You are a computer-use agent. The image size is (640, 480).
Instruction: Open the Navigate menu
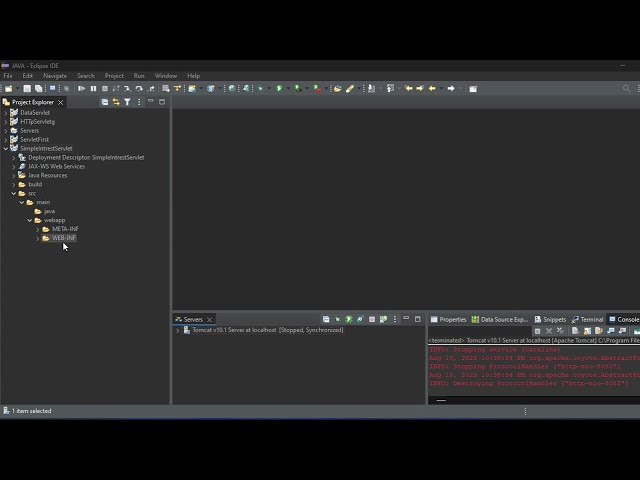55,76
